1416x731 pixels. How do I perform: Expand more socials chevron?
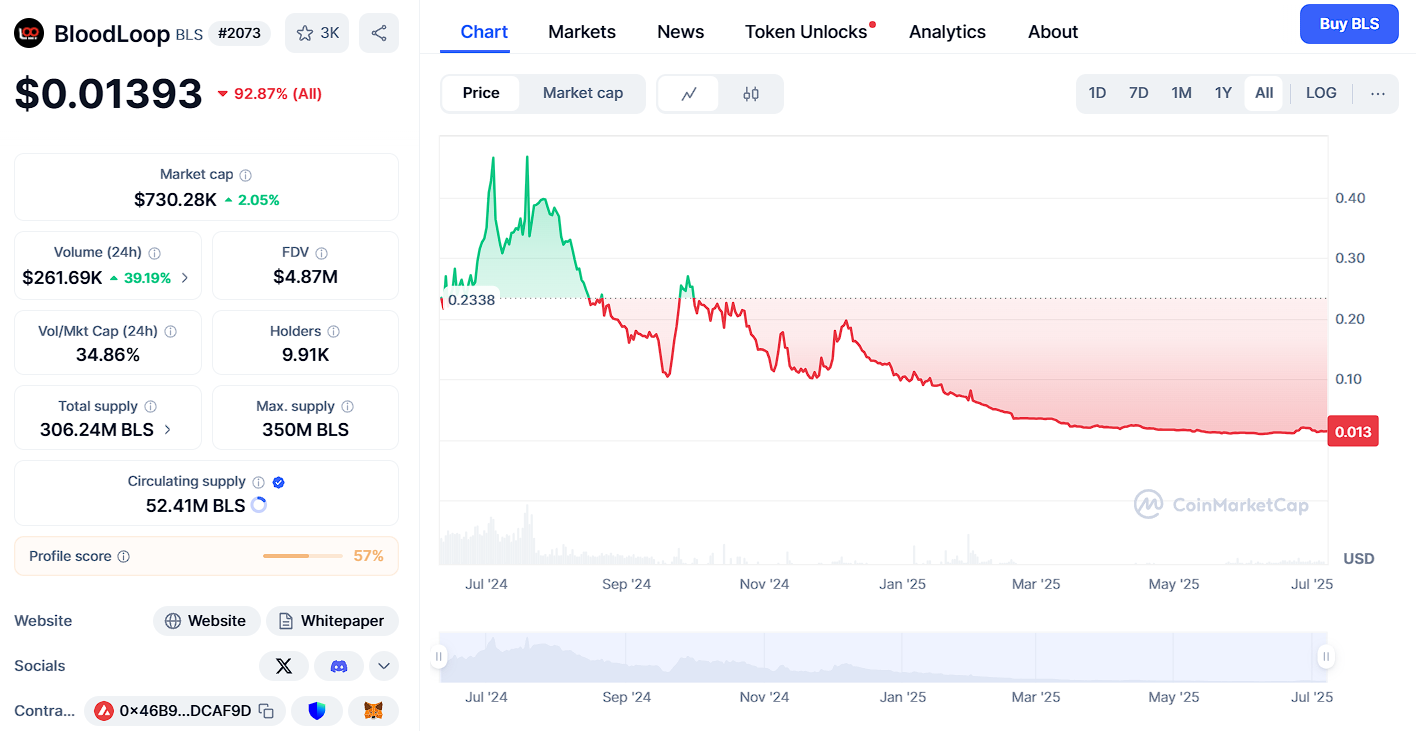click(x=384, y=666)
